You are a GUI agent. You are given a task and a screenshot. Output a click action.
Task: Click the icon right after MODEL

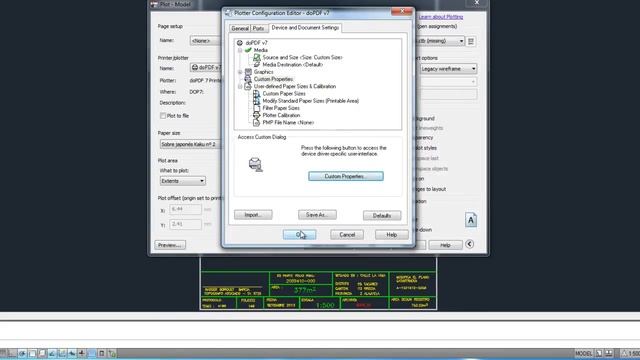point(599,353)
